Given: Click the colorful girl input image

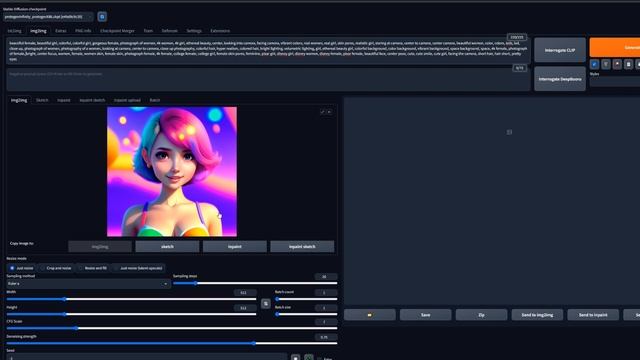Looking at the screenshot, I should point(172,171).
